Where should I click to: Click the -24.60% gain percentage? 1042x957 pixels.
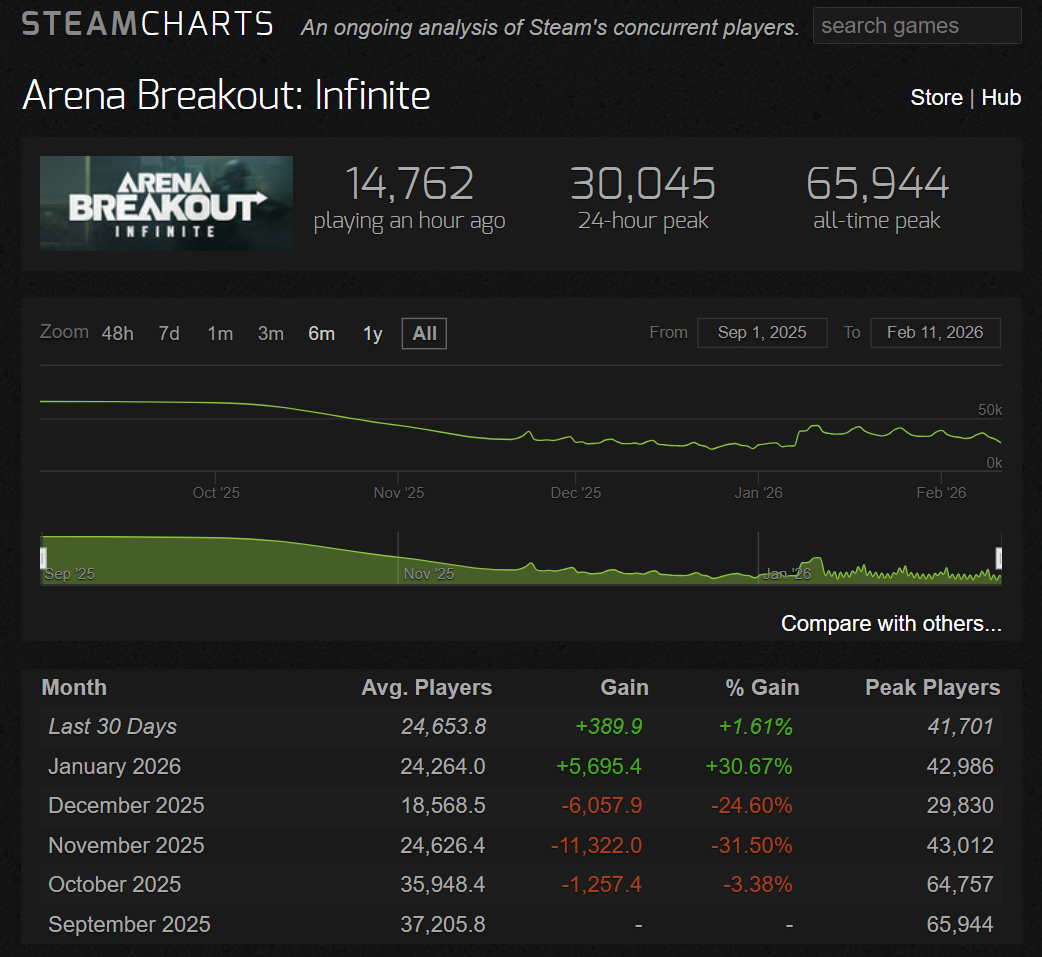(x=752, y=805)
